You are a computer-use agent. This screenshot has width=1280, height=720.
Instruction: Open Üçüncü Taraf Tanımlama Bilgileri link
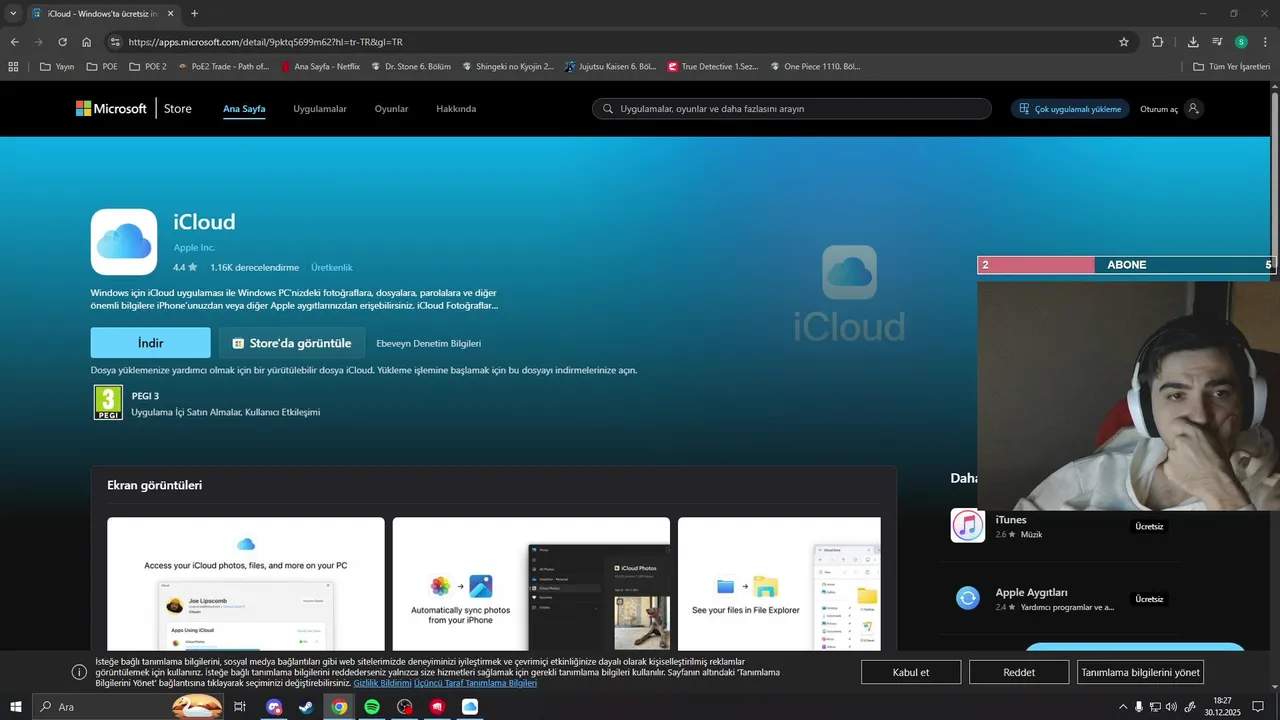[475, 683]
